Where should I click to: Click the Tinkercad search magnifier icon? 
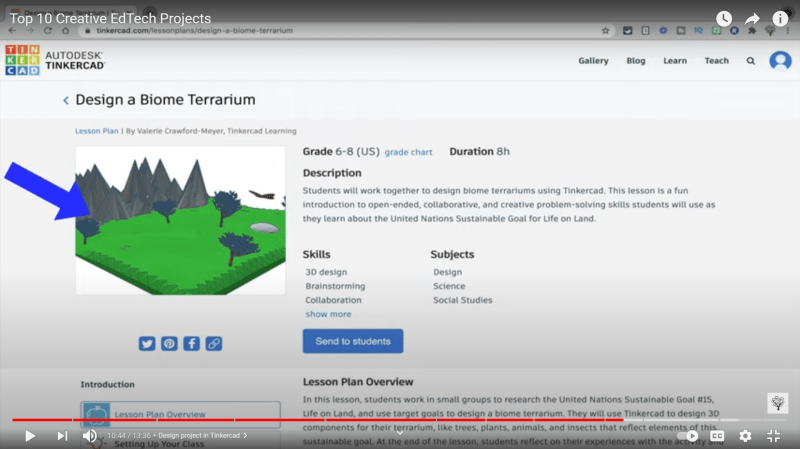[750, 61]
